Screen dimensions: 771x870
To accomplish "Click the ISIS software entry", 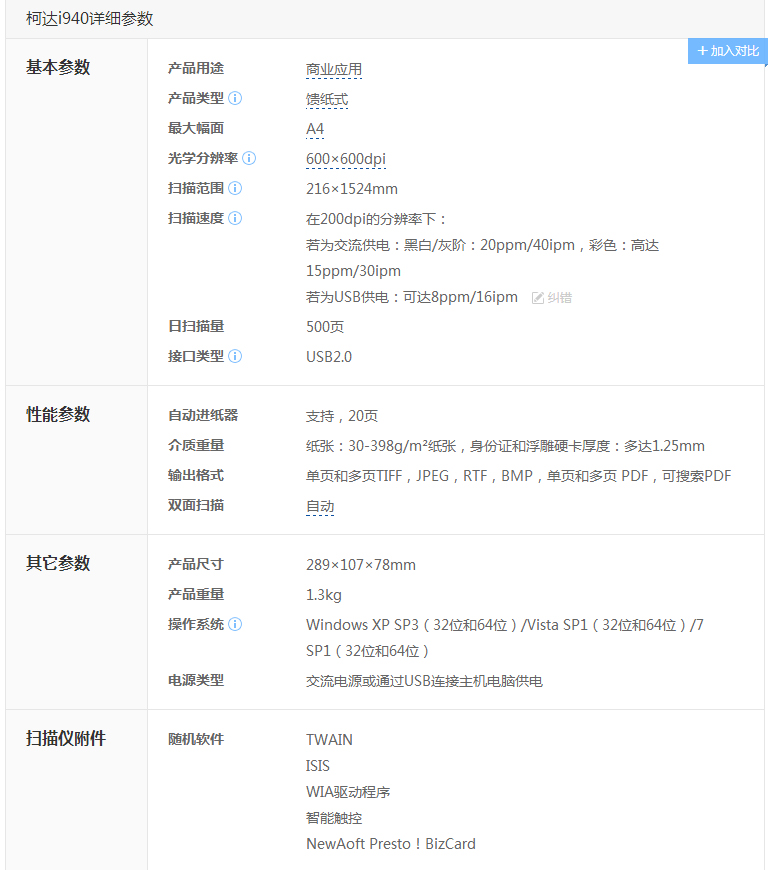I will tap(318, 766).
